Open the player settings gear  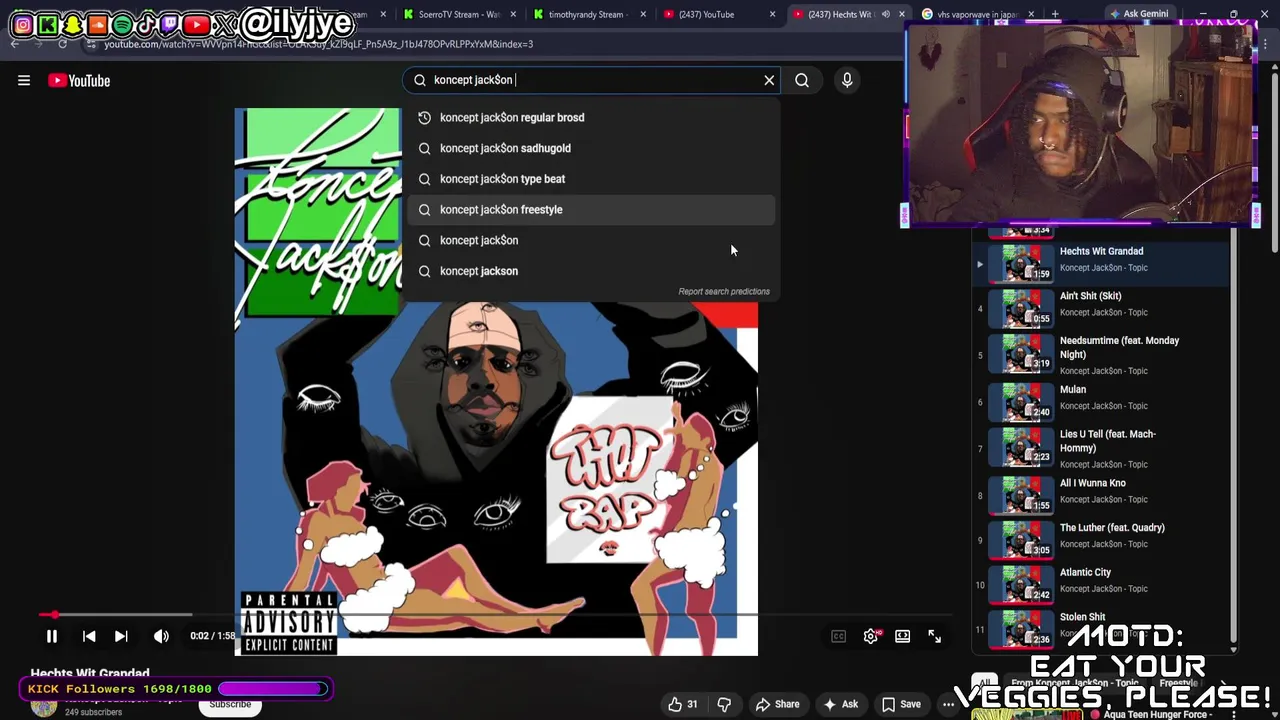(871, 636)
